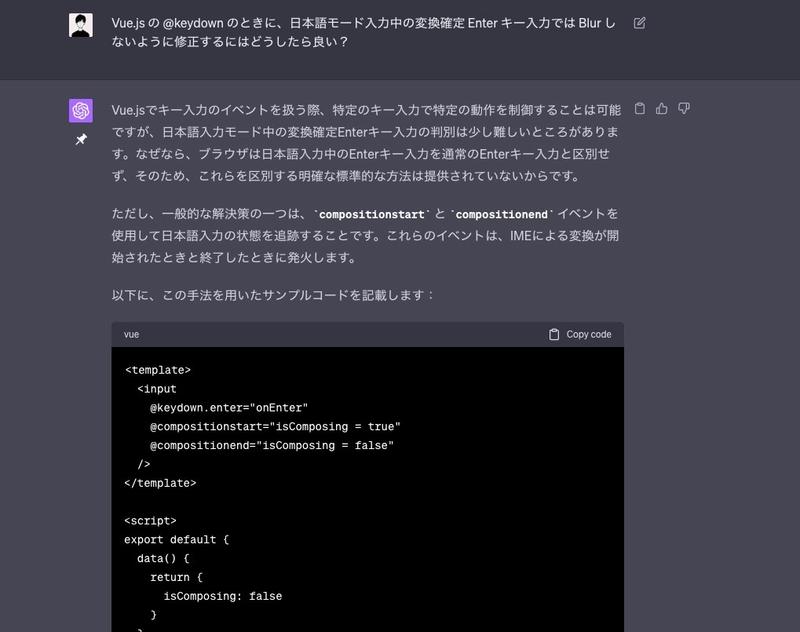Copy the assistant response via clipboard icon

point(639,109)
